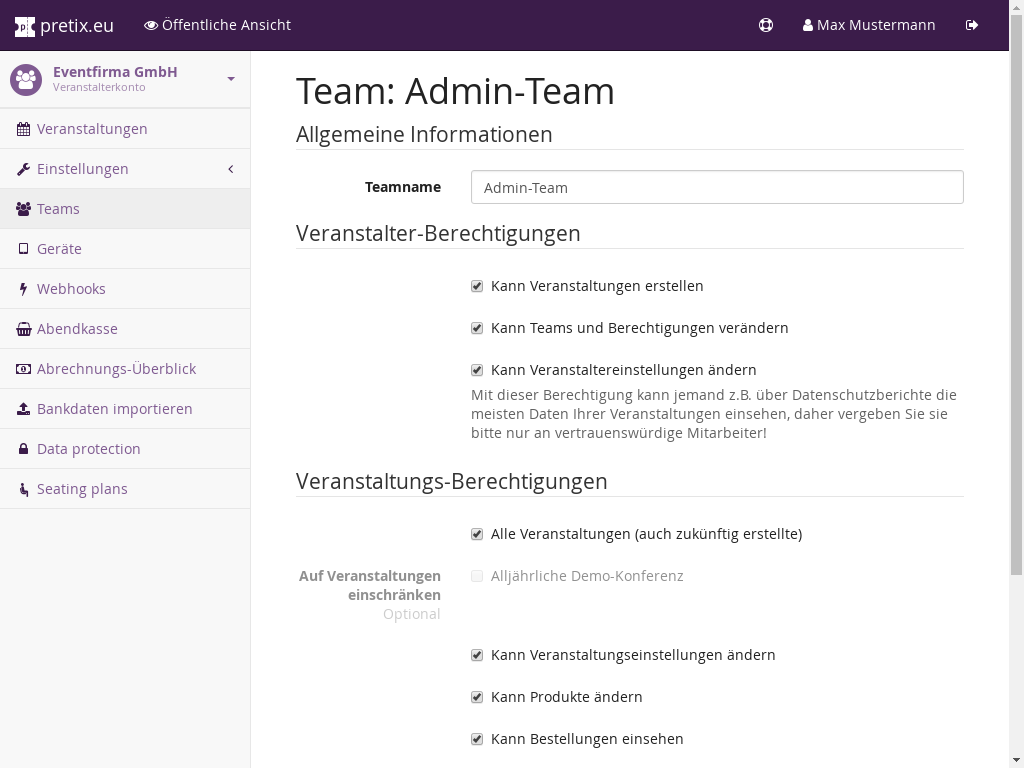1024x768 pixels.
Task: Uncheck Kann Veranstaltungen erstellen
Action: click(x=477, y=286)
